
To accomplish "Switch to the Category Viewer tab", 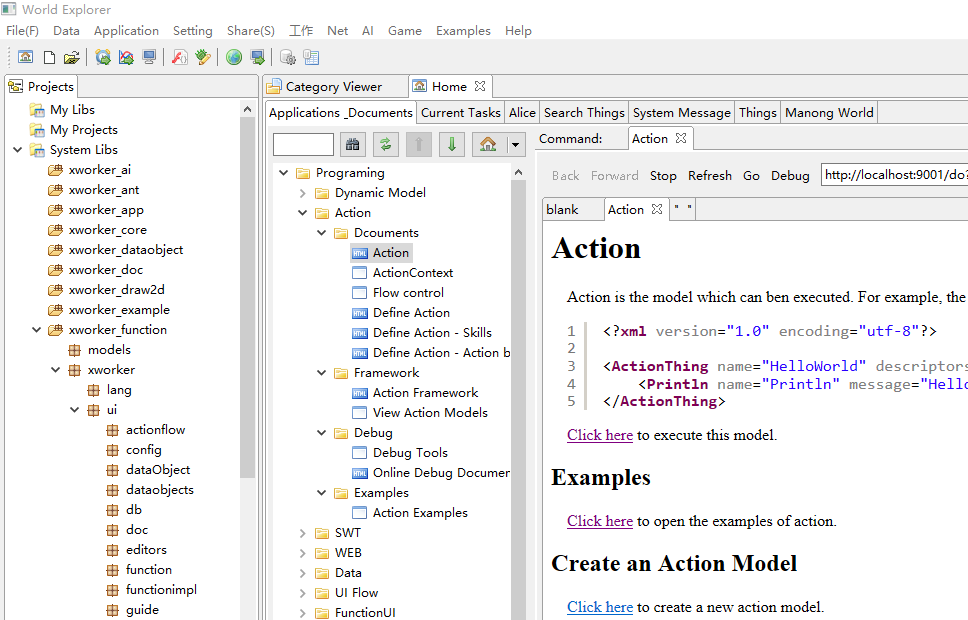I will click(333, 86).
